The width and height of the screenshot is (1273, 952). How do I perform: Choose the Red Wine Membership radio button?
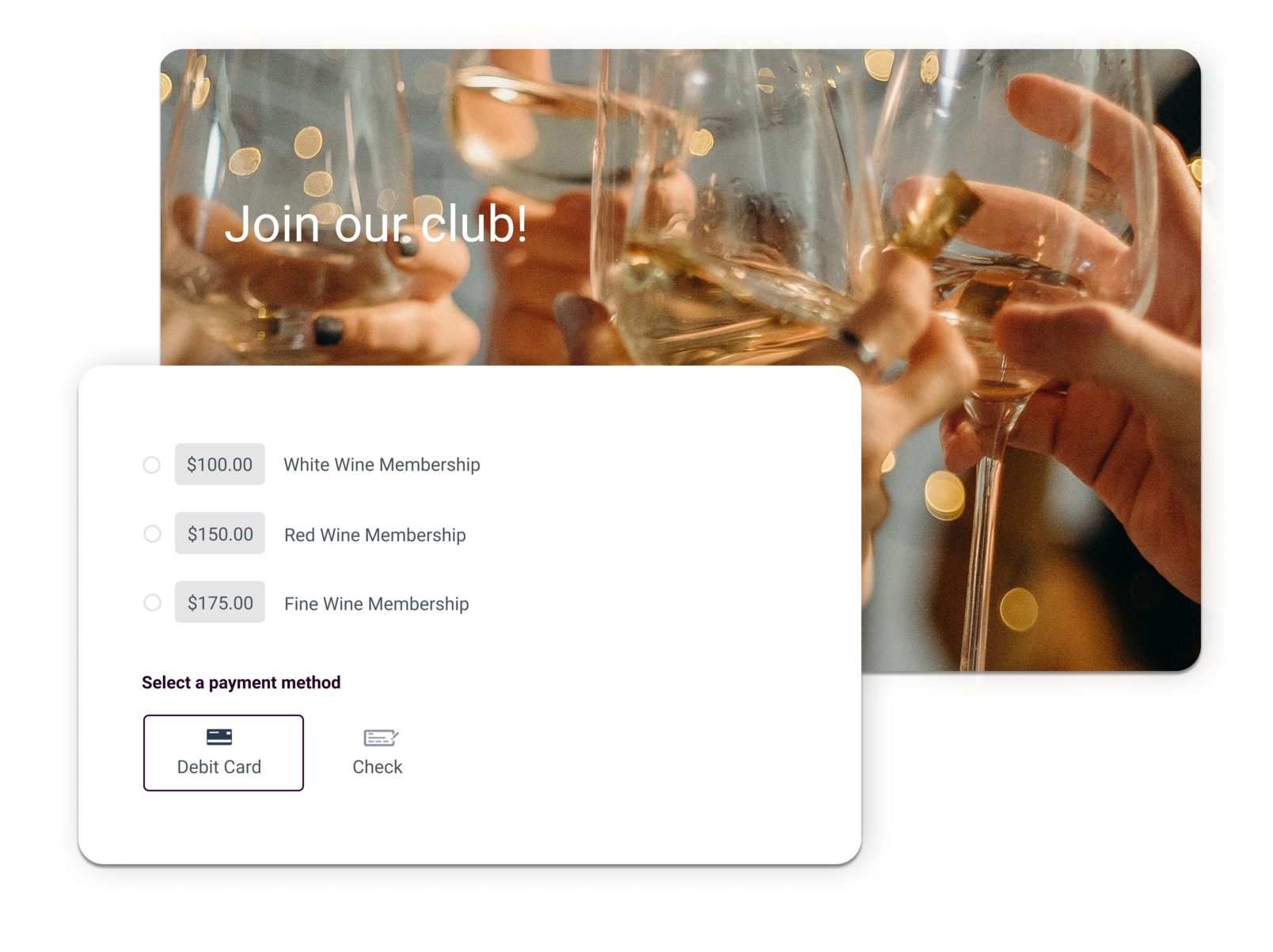pos(152,534)
